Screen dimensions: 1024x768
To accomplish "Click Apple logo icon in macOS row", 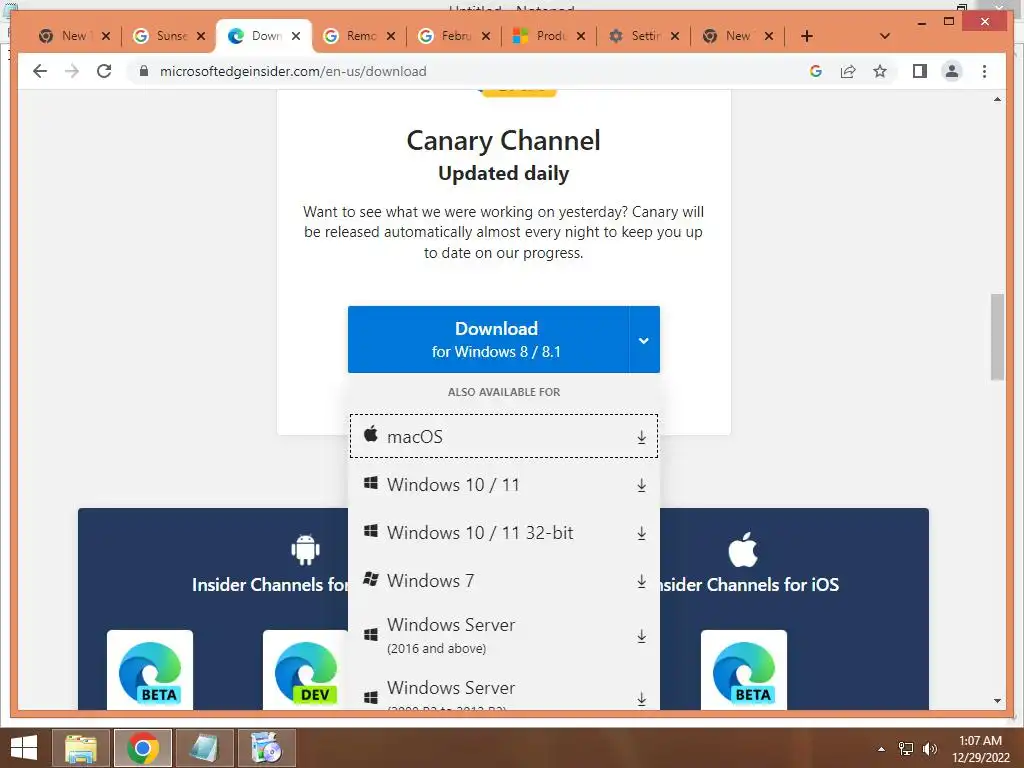I will (371, 434).
